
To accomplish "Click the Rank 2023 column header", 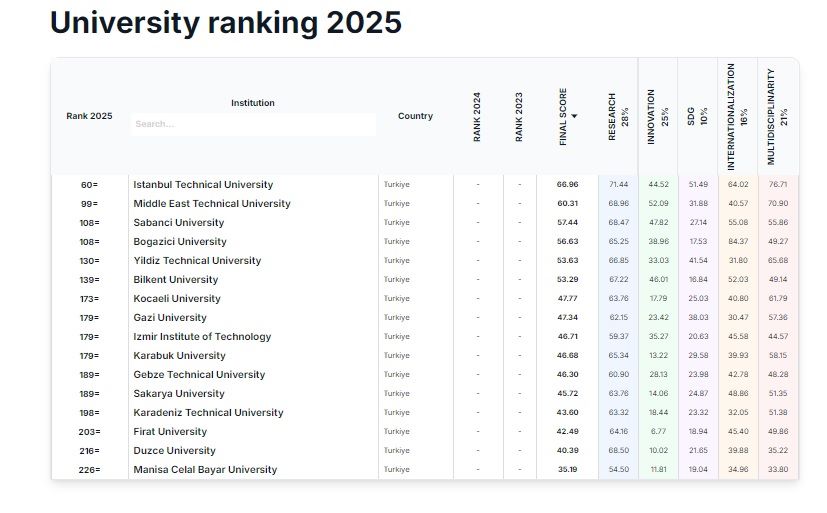I will pyautogui.click(x=519, y=116).
